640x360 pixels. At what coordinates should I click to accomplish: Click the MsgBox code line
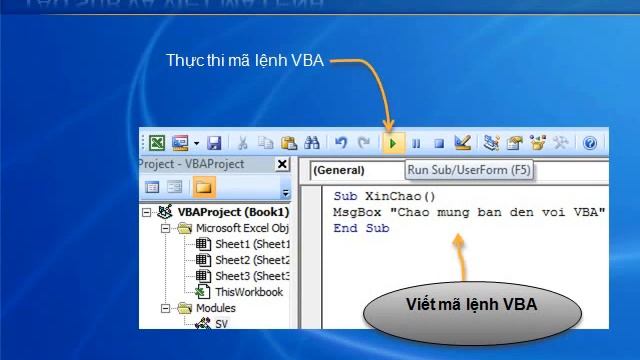point(469,212)
